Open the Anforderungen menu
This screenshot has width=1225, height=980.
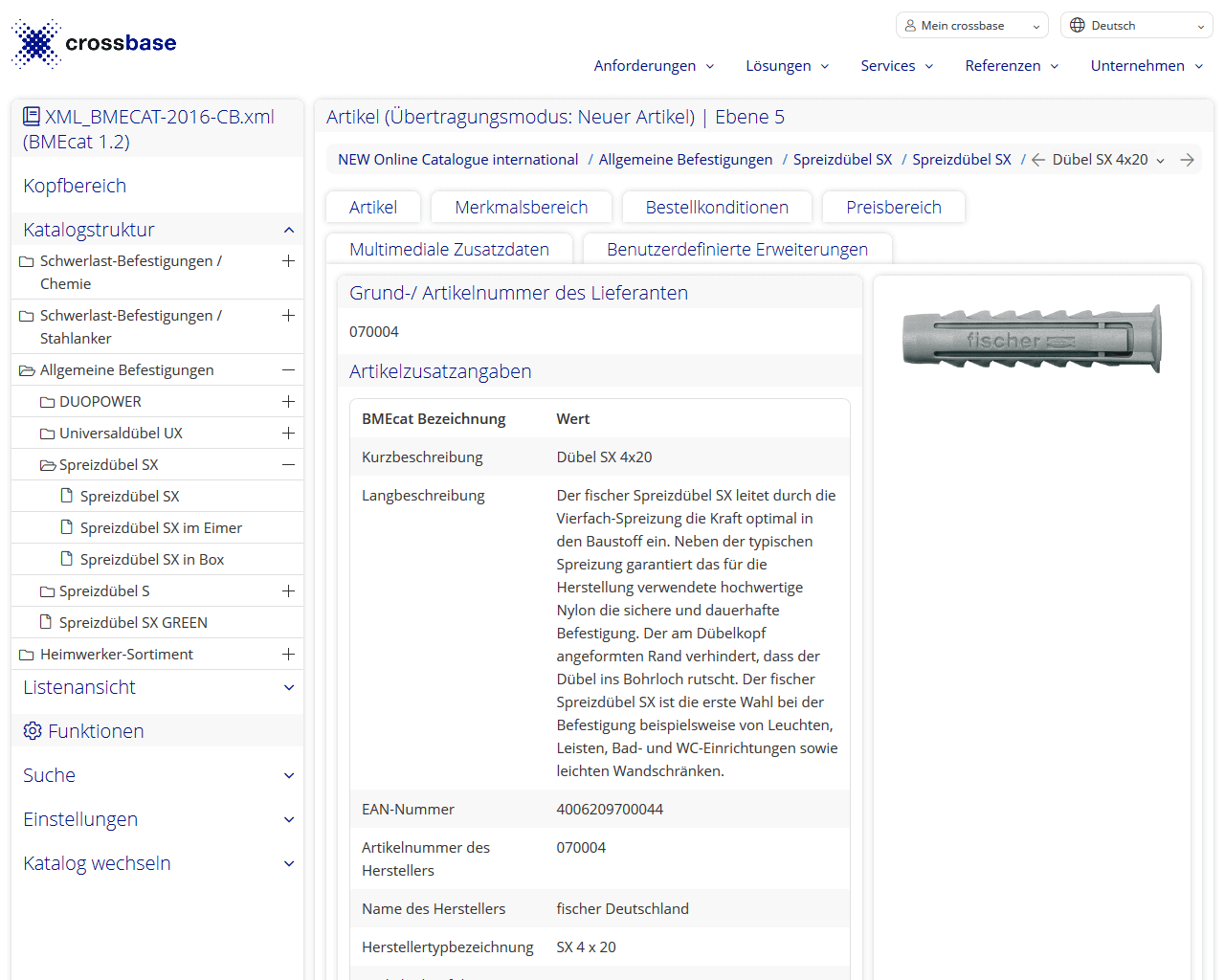pyautogui.click(x=654, y=66)
